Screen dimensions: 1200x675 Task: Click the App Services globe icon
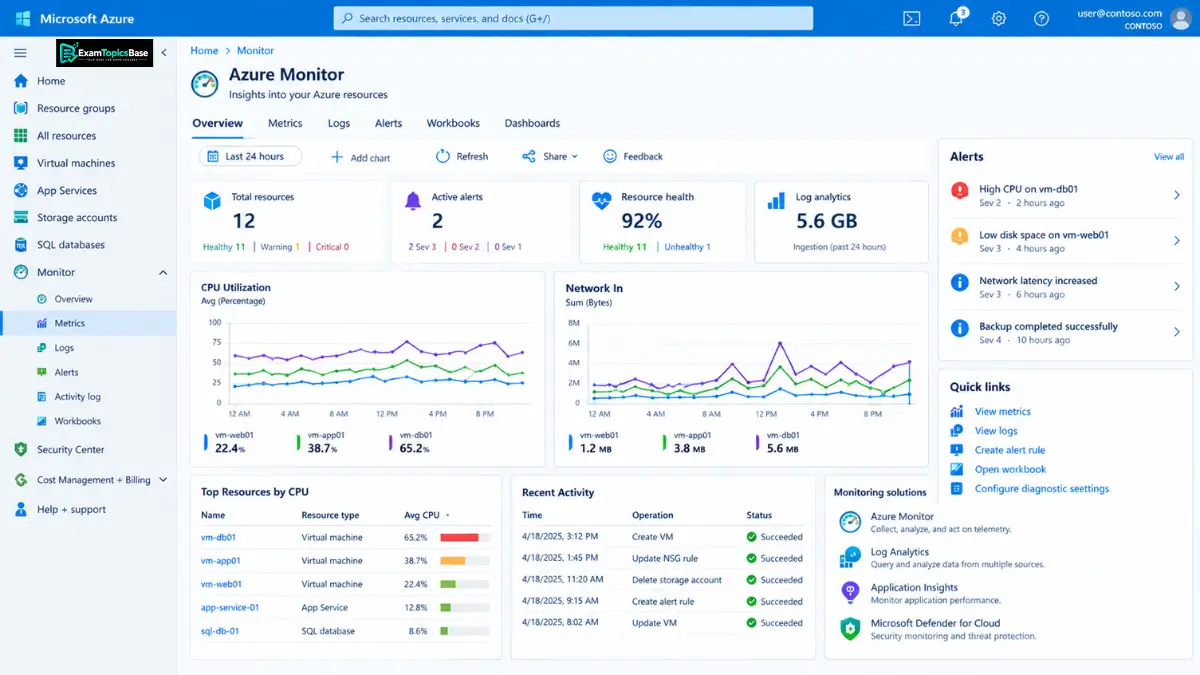click(20, 190)
